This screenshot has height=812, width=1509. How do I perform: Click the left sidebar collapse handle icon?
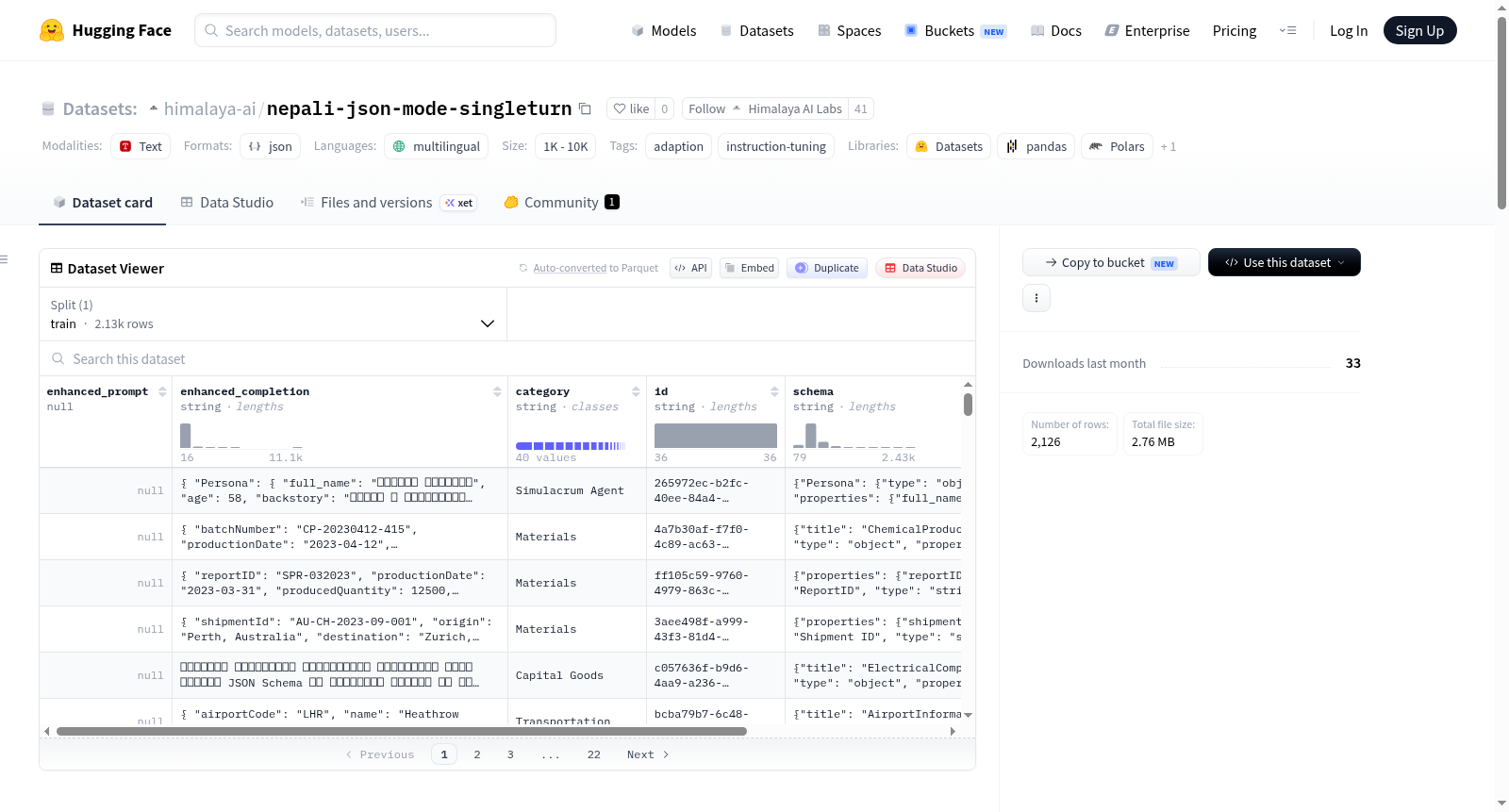[4, 259]
